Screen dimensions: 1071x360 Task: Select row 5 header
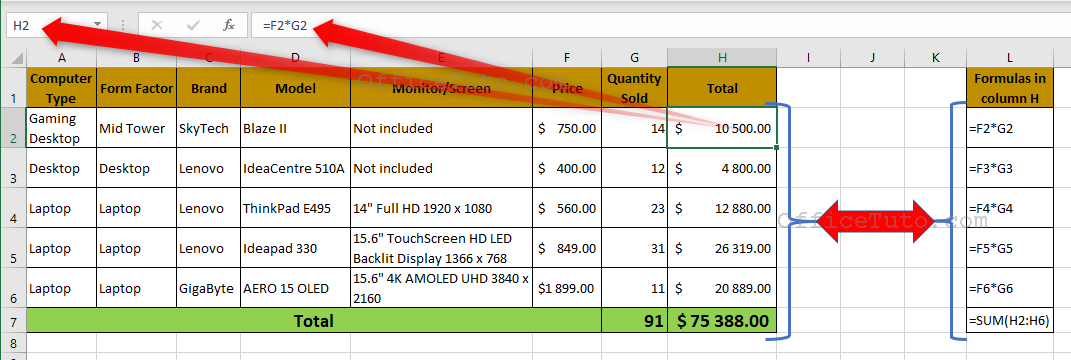coord(14,248)
